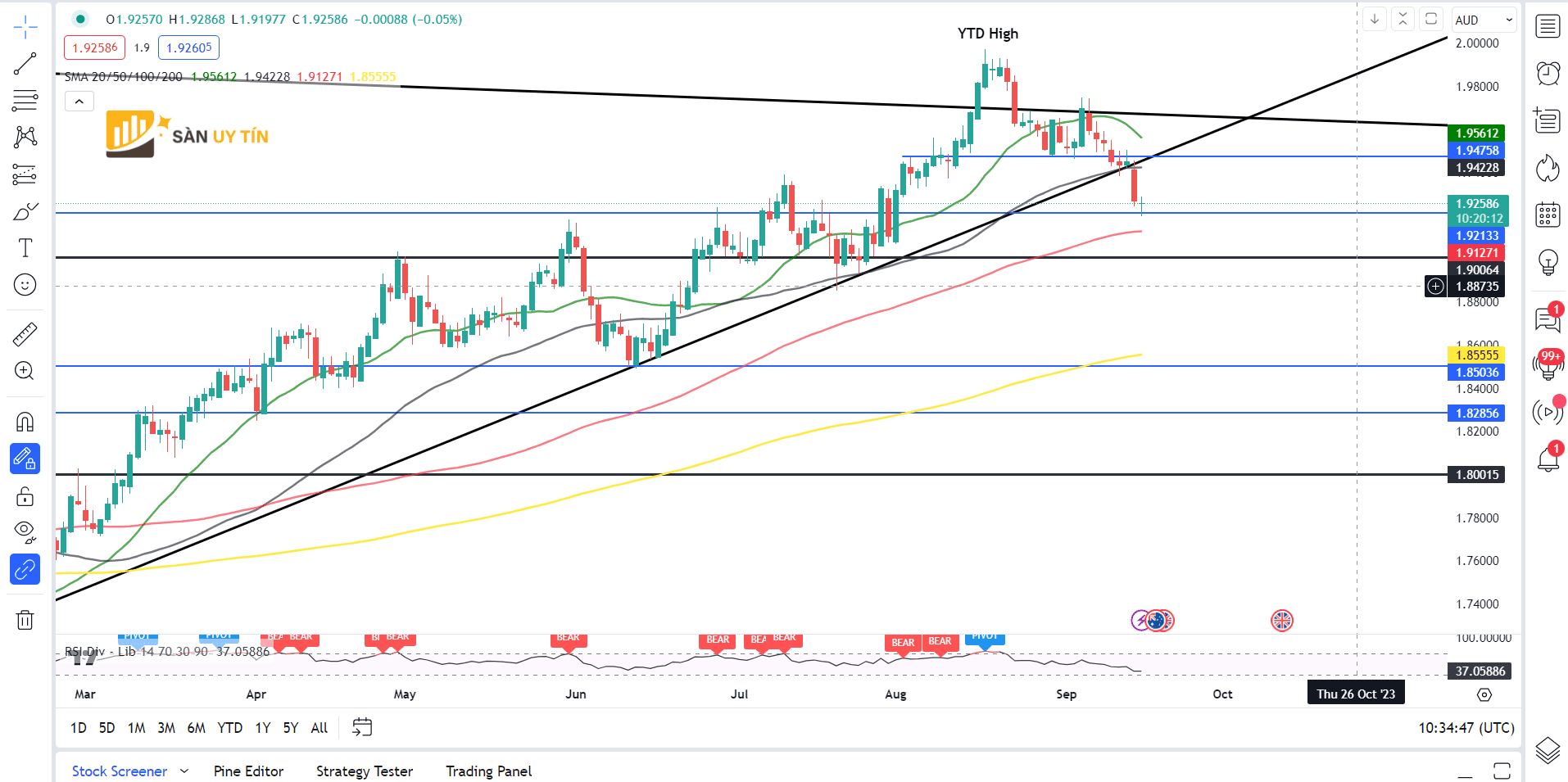This screenshot has height=782, width=1568.
Task: Open the news panel
Action: point(1548,120)
